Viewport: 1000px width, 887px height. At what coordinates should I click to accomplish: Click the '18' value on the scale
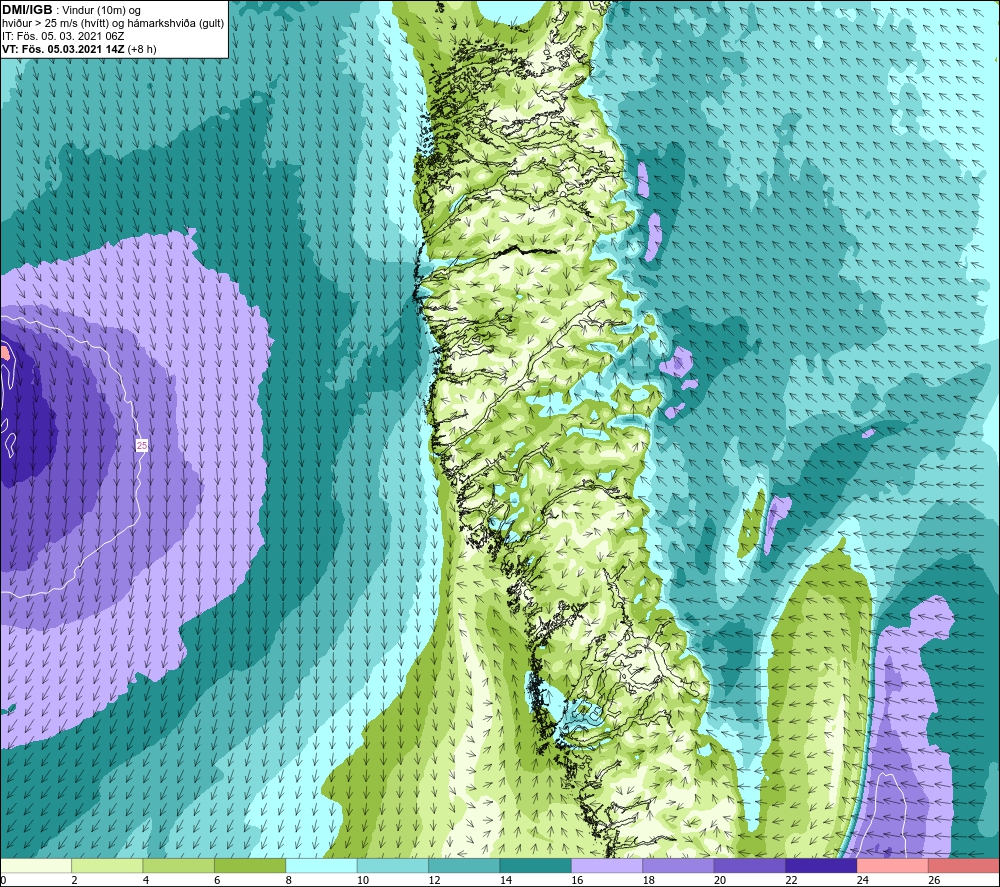point(649,880)
